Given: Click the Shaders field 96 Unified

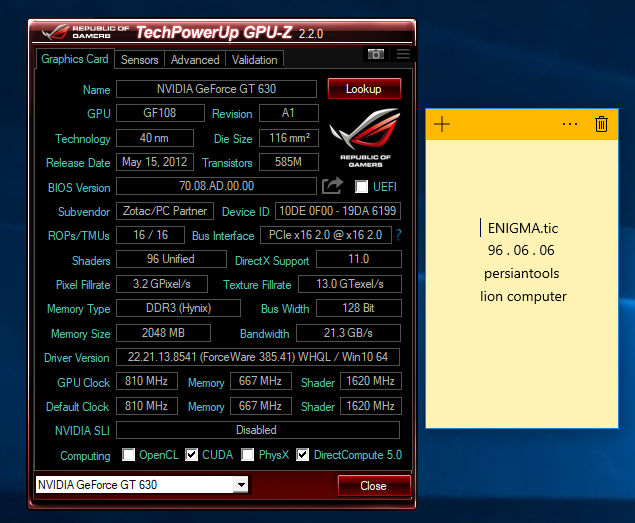Looking at the screenshot, I should 171,259.
